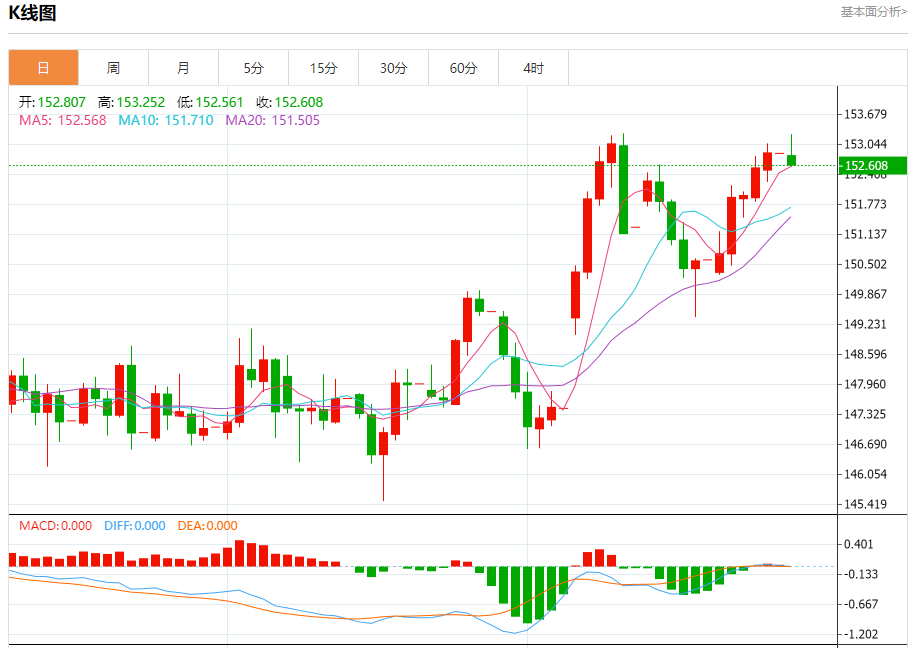Screen dimensions: 913x648
Task: Click the K线图 heading
Action: point(33,13)
